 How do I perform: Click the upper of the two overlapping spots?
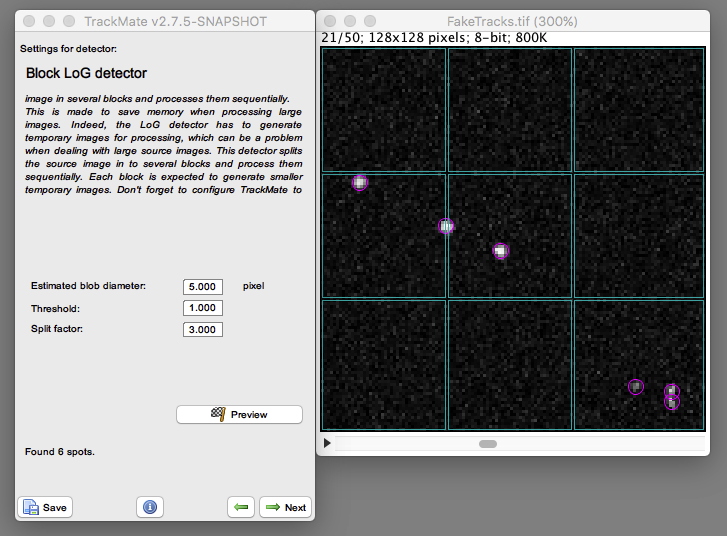tap(672, 391)
